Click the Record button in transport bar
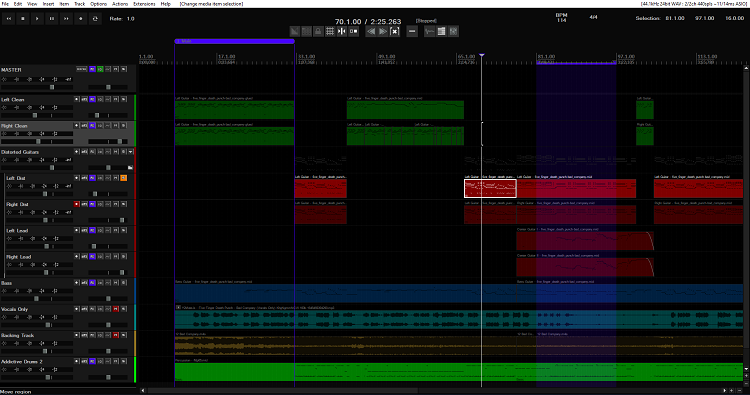Image resolution: width=750 pixels, height=395 pixels. (x=80, y=19)
